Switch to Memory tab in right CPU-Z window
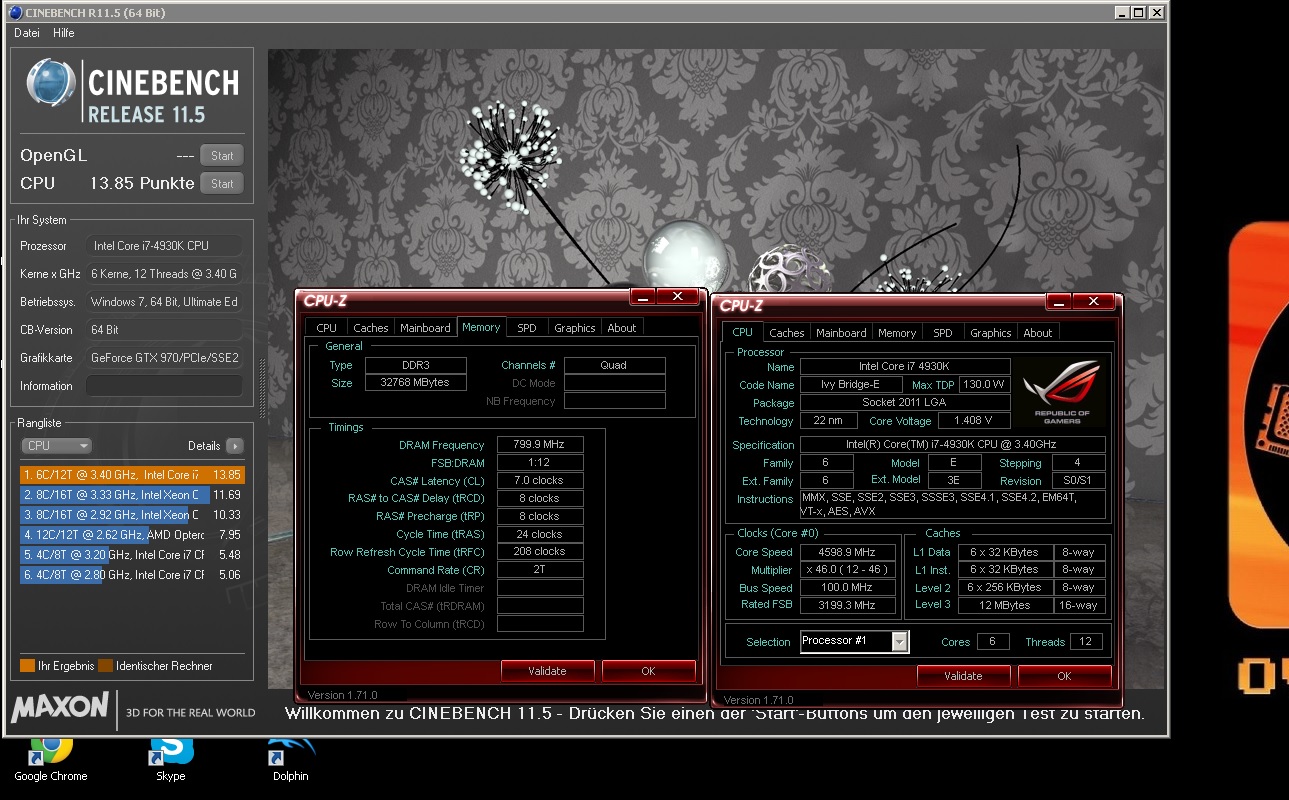The height and width of the screenshot is (800, 1289). tap(897, 333)
